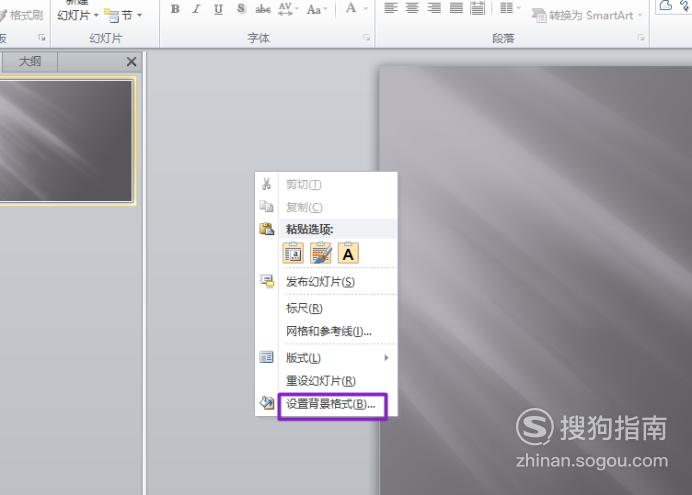The height and width of the screenshot is (495, 692).
Task: Click the Publish Slides icon
Action: click(267, 281)
